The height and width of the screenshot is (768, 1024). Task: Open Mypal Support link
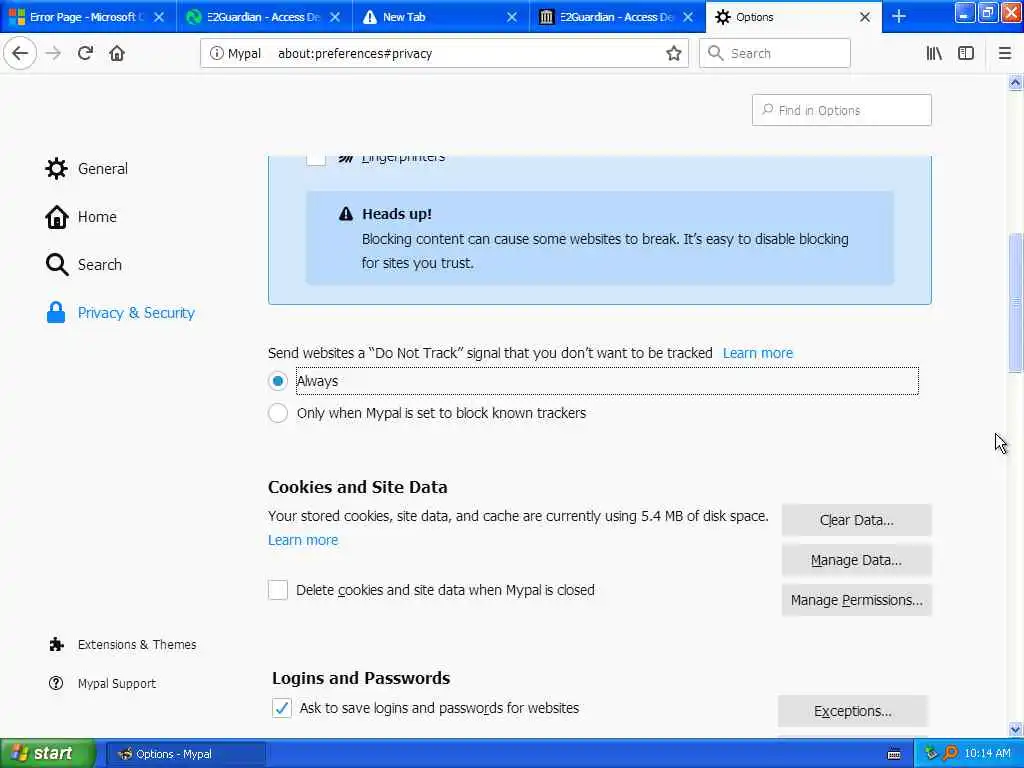tap(116, 683)
